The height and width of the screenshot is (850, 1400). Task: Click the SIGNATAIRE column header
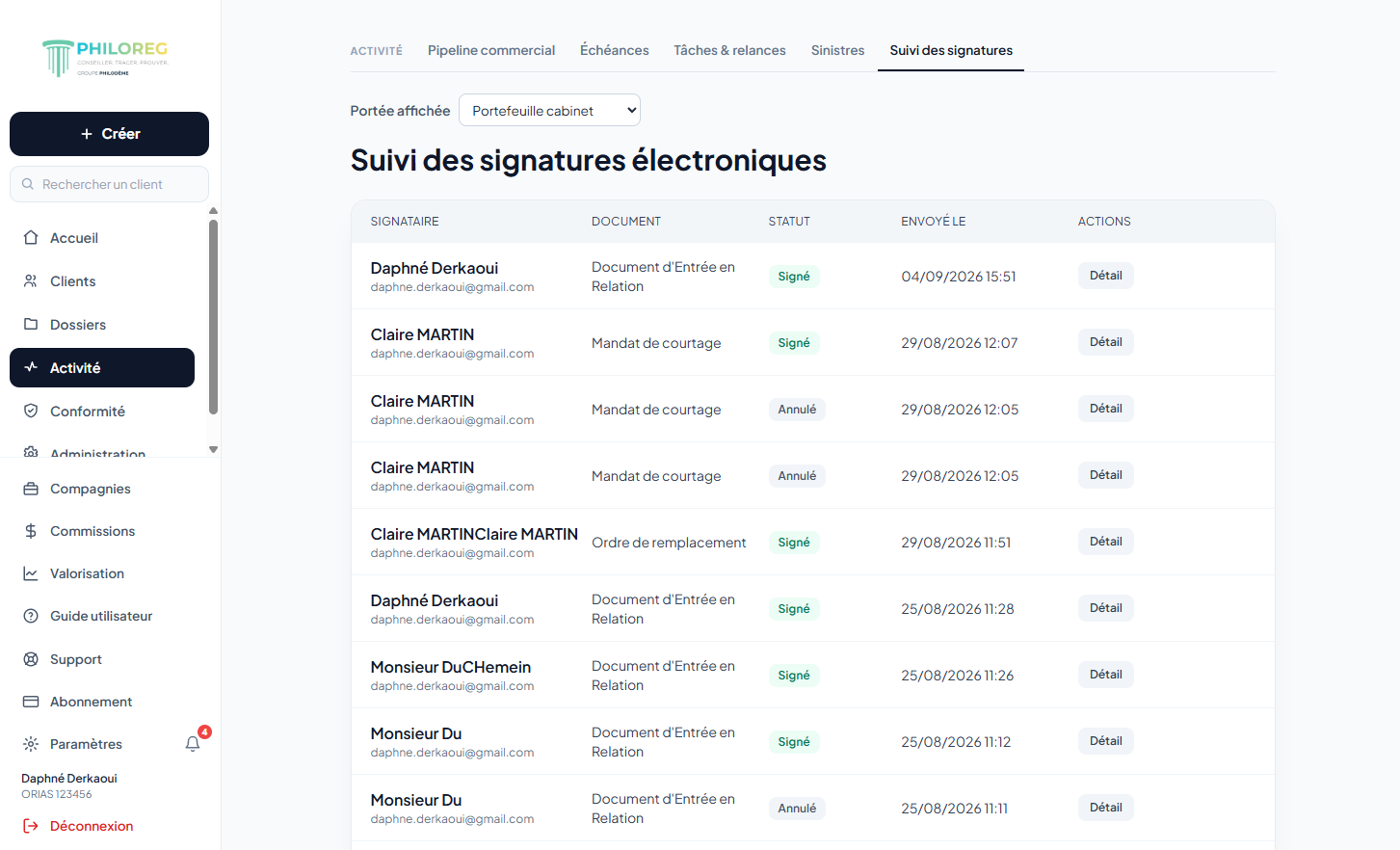(405, 222)
